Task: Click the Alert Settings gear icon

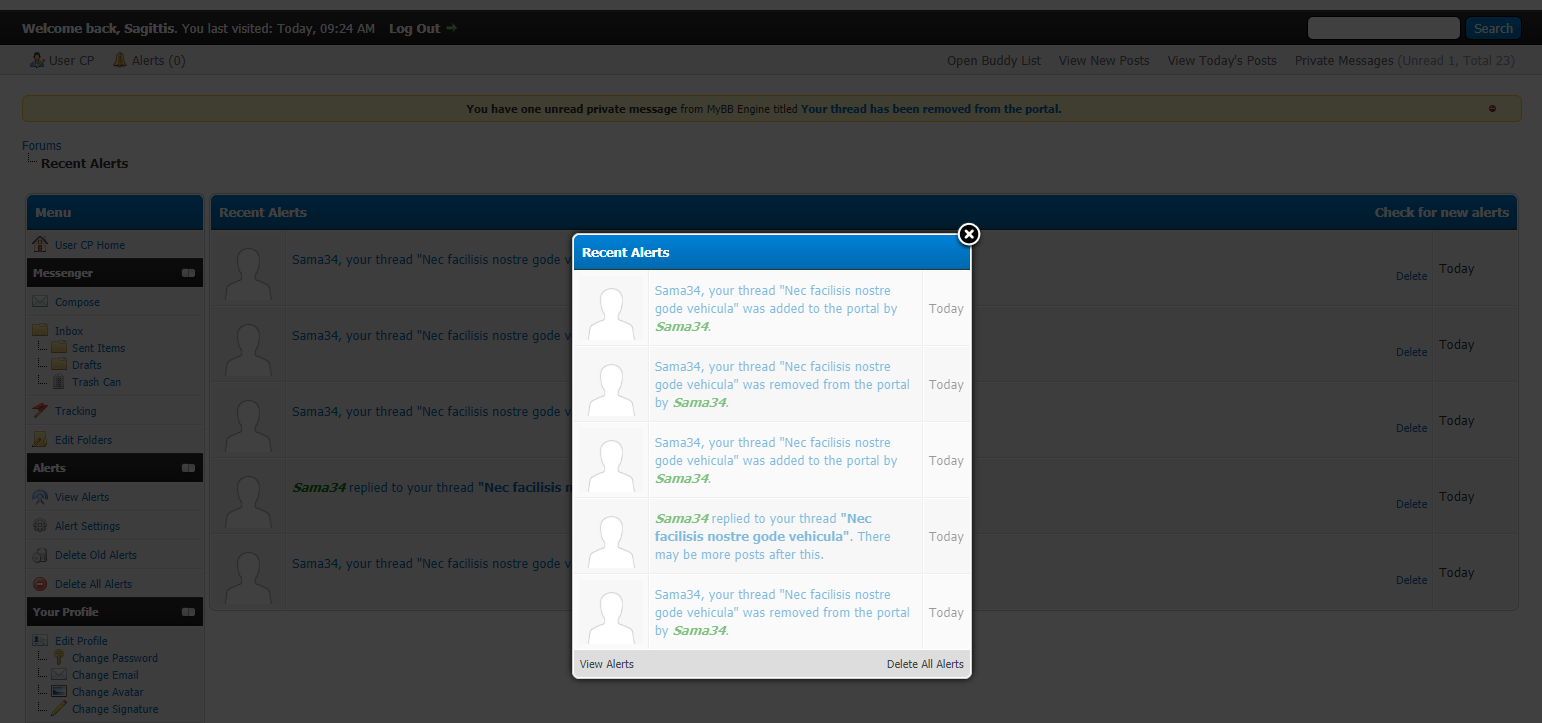Action: [40, 526]
